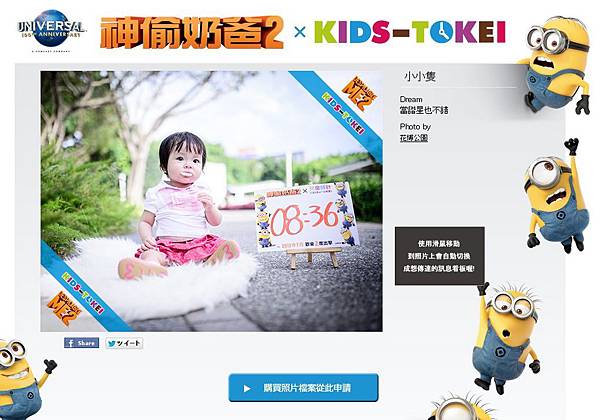Share photo with Facebook Share button
The height and width of the screenshot is (420, 600).
click(x=82, y=343)
